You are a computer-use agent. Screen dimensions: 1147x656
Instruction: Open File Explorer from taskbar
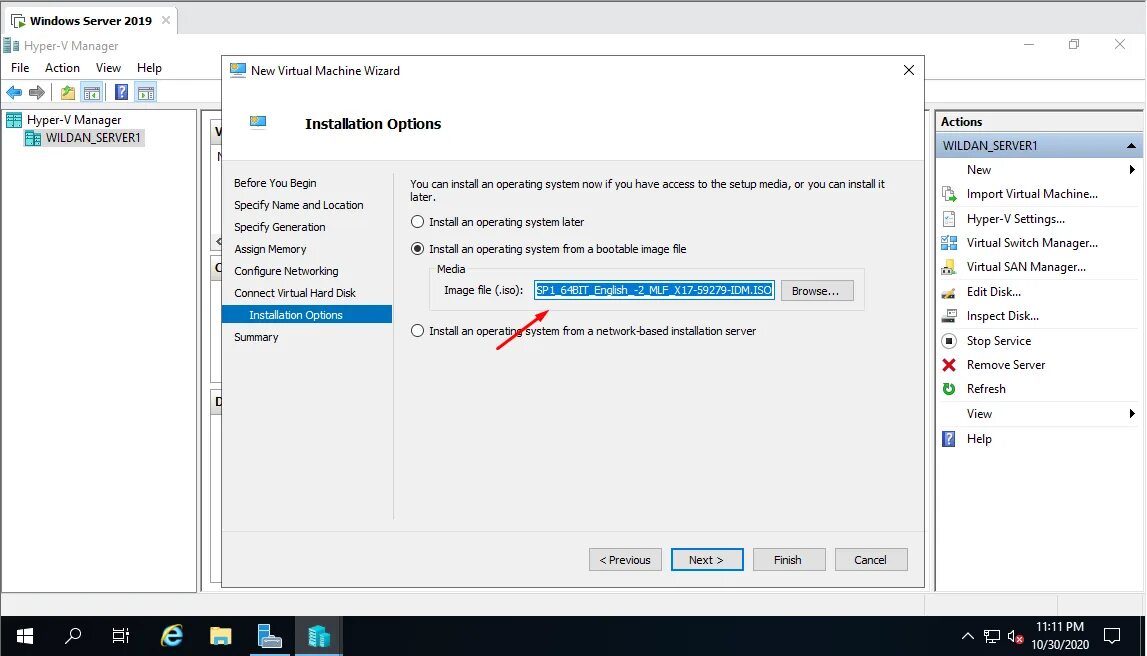click(220, 636)
